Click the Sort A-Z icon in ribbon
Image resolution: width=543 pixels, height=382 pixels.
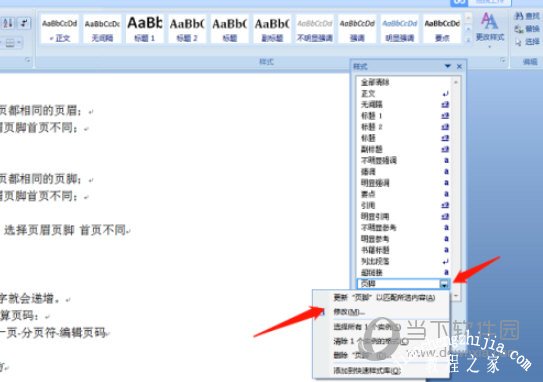point(8,24)
